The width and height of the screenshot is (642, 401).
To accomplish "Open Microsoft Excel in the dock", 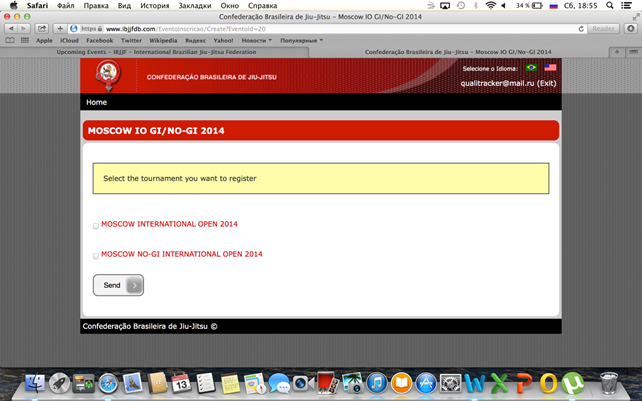I will tap(500, 383).
